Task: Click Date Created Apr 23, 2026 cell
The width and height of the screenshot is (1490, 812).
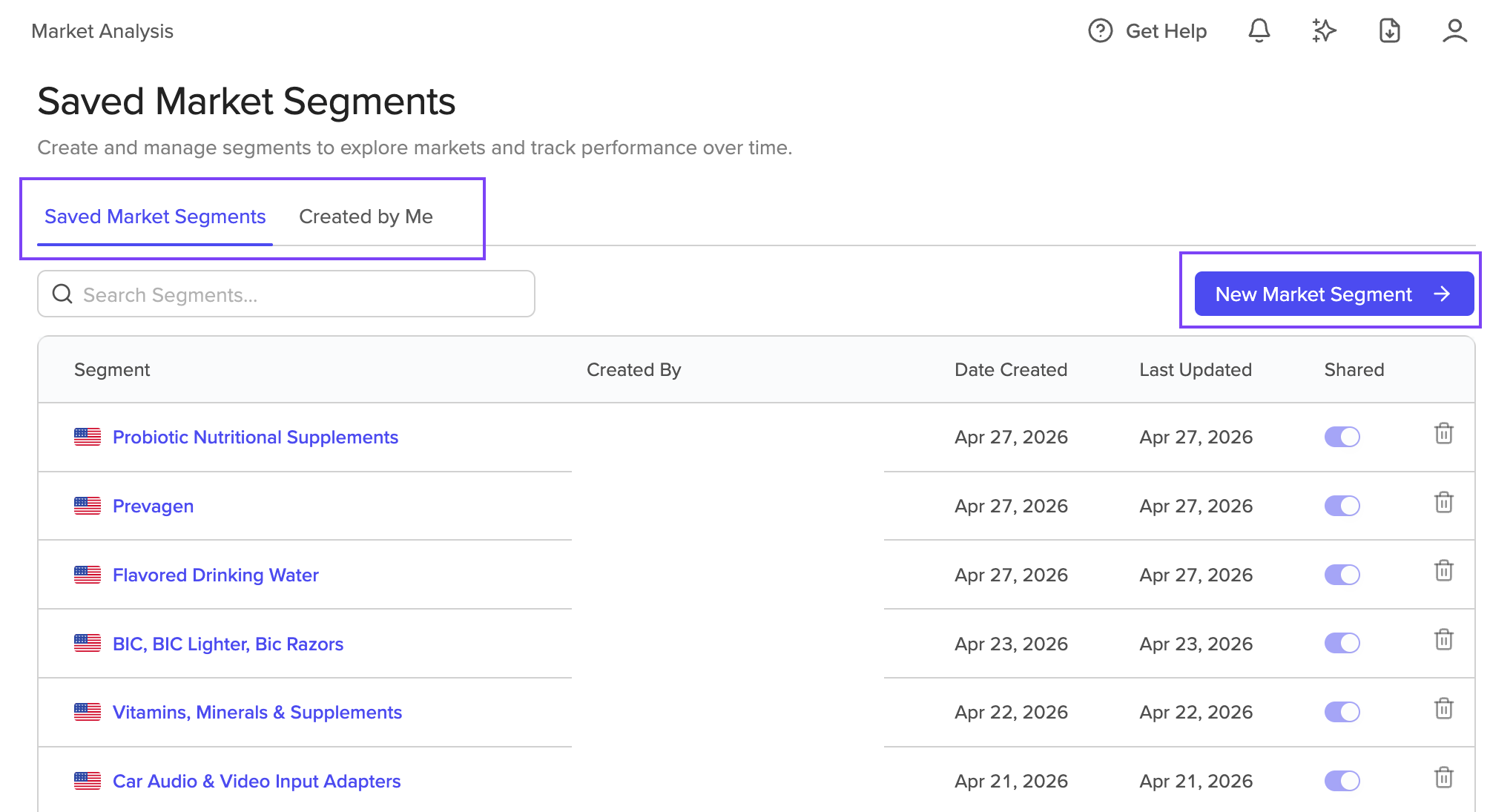Action: click(1011, 644)
